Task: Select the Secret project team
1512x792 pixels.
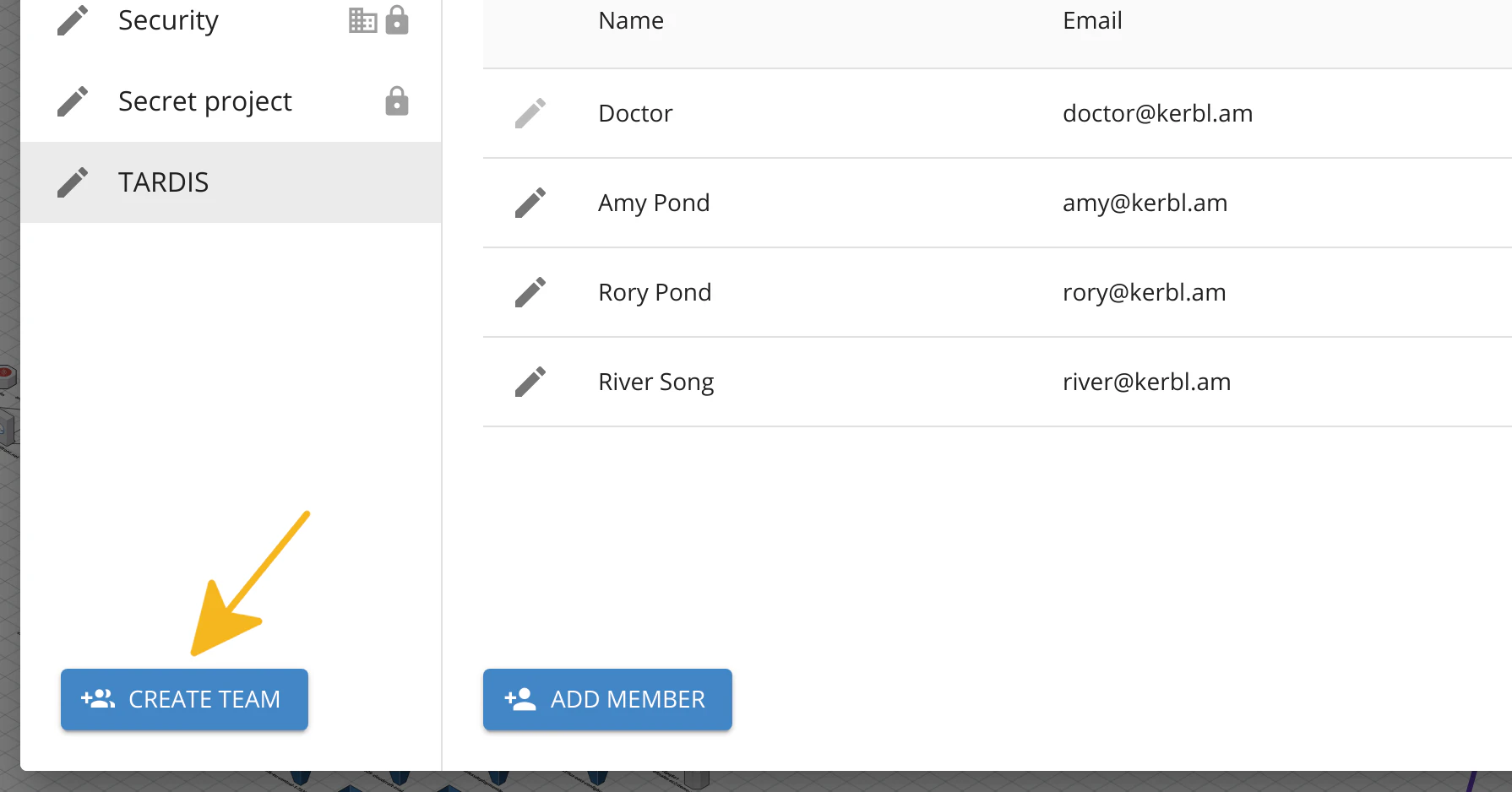Action: (x=231, y=101)
